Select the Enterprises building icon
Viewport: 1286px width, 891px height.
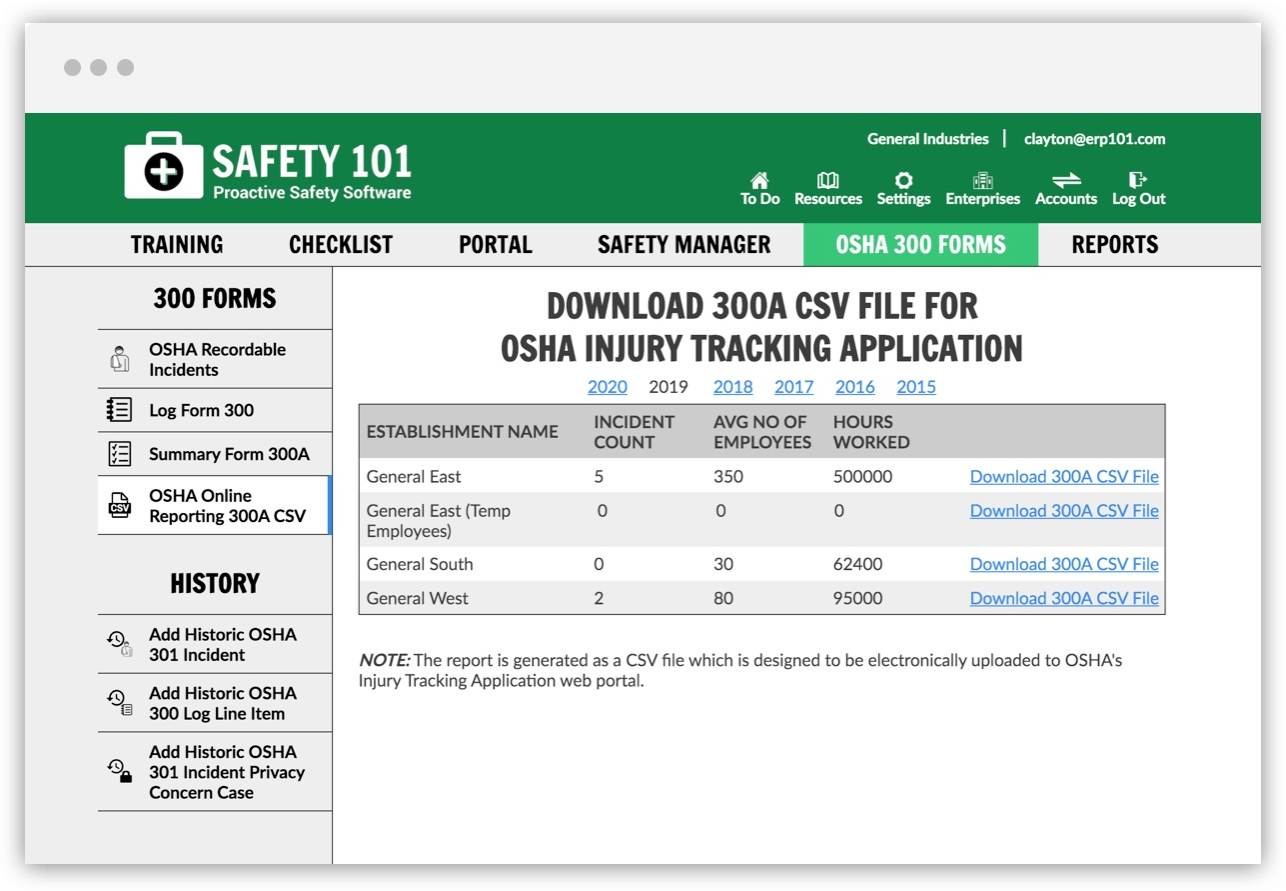[x=982, y=182]
